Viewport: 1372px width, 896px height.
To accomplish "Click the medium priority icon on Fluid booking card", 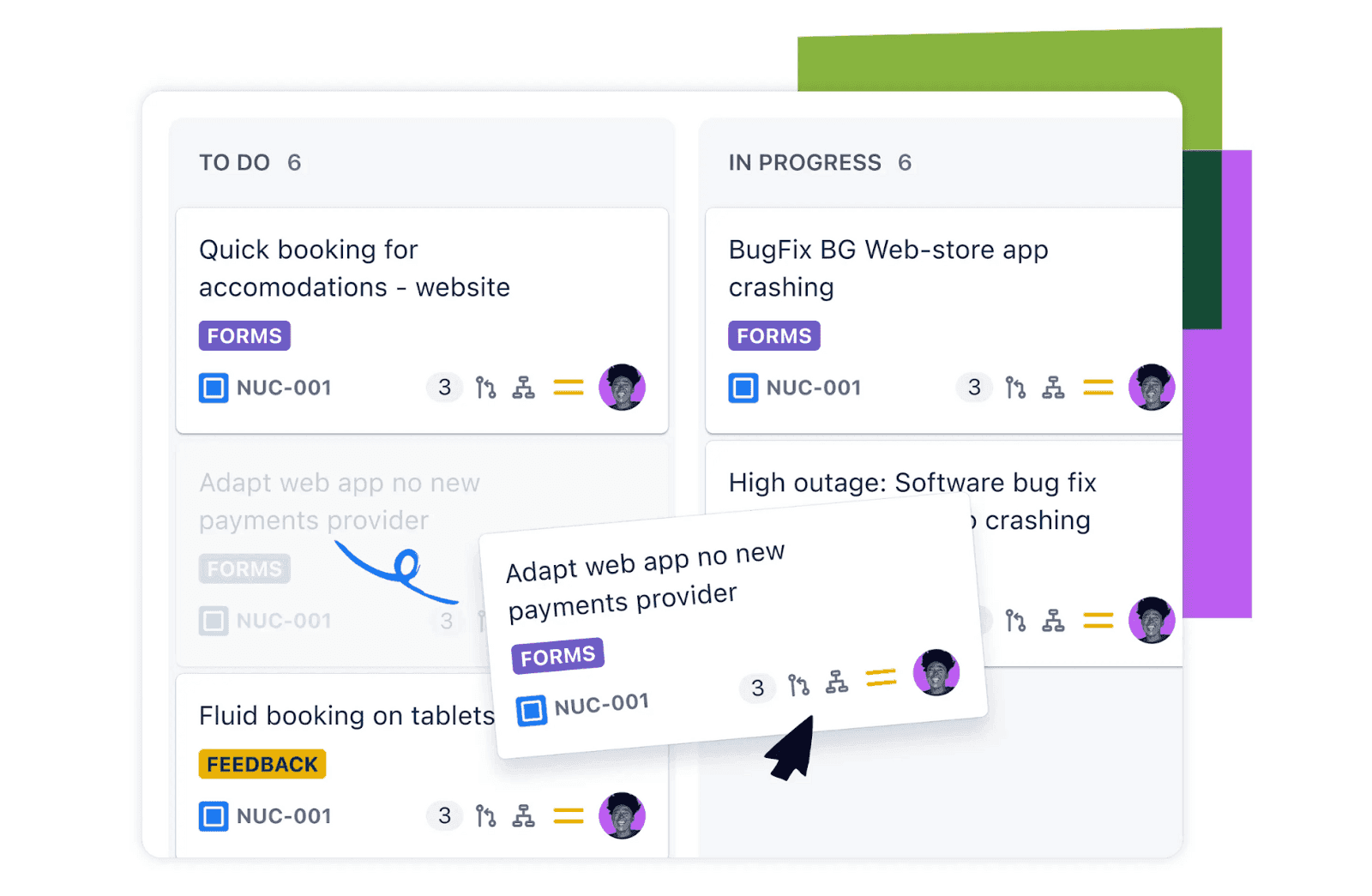I will (569, 815).
